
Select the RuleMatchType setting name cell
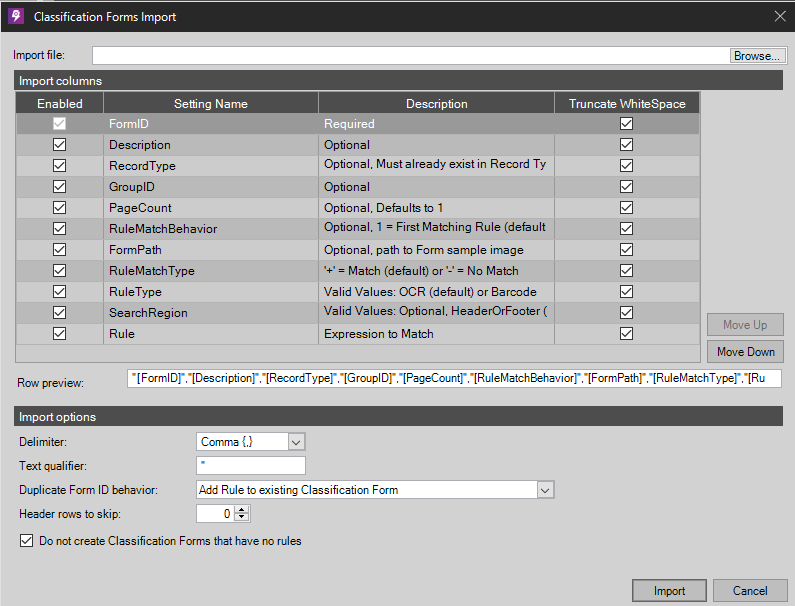click(x=211, y=271)
